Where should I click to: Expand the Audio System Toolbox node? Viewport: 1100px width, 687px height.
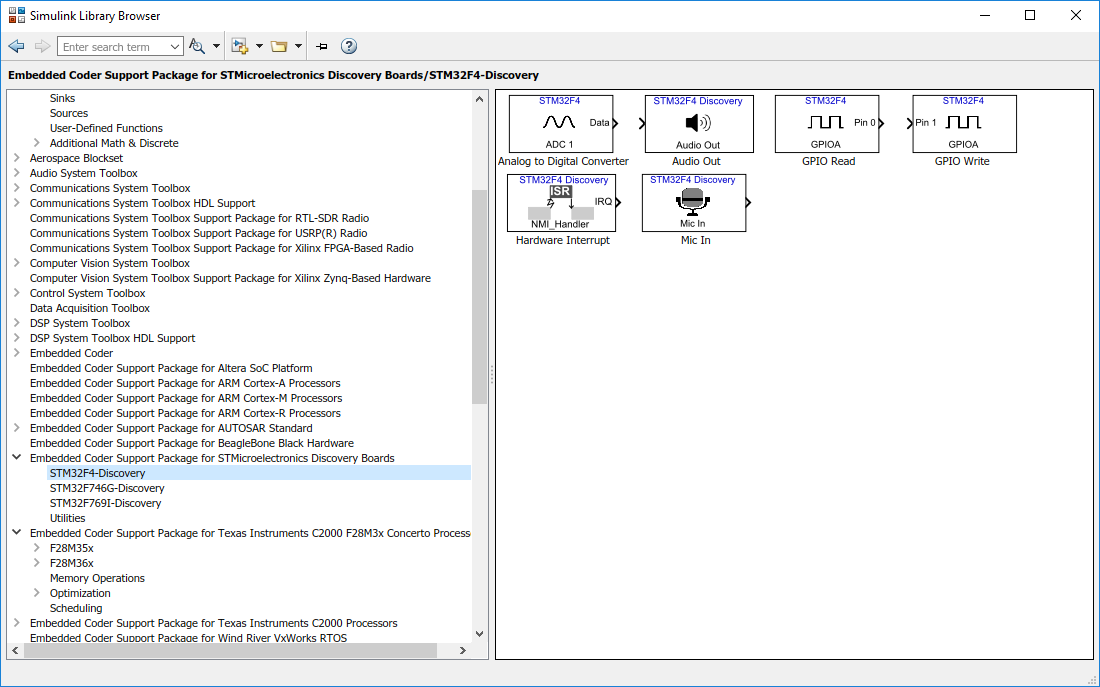(x=17, y=173)
